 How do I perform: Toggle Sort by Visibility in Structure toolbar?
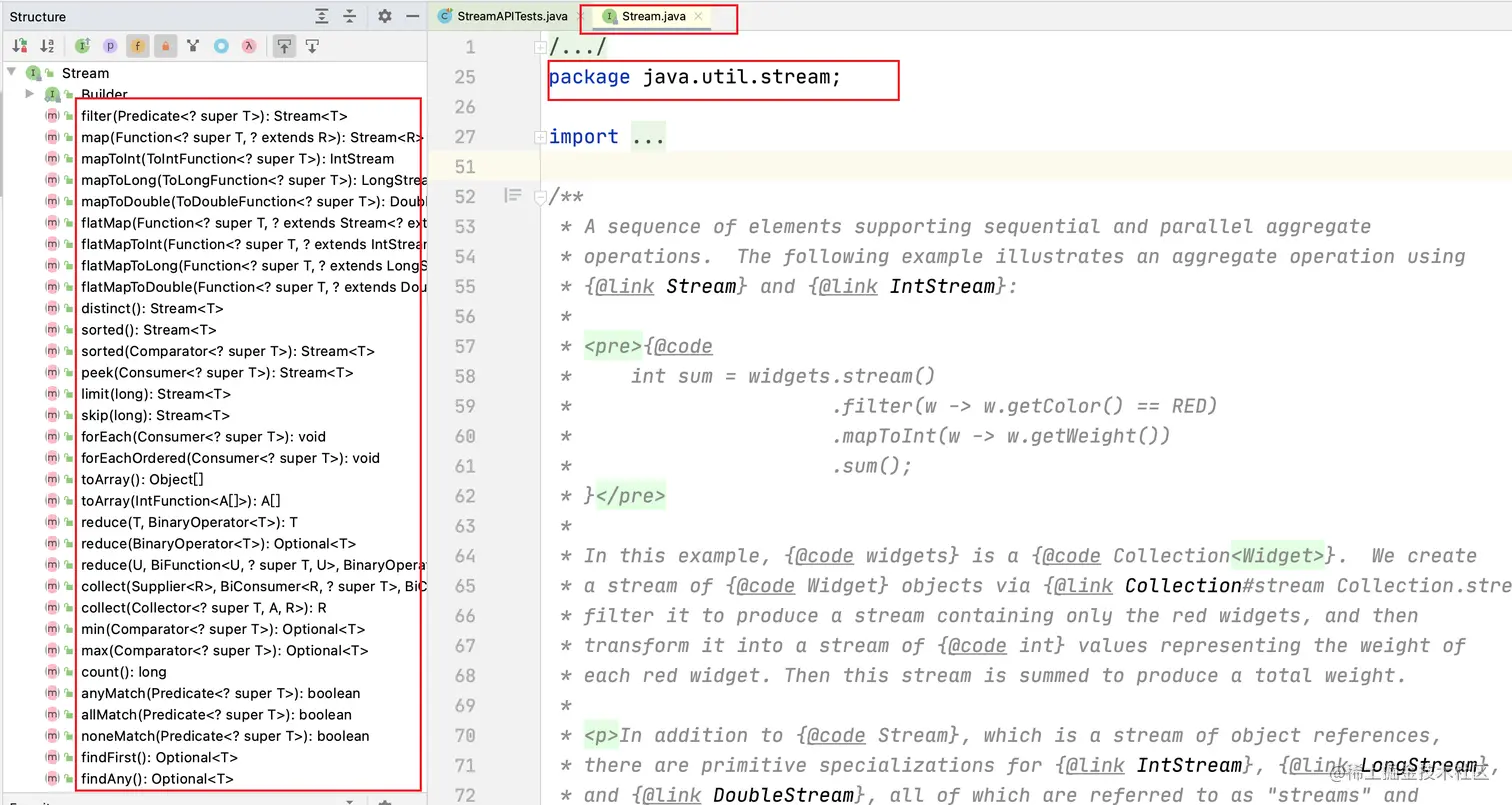coord(19,46)
